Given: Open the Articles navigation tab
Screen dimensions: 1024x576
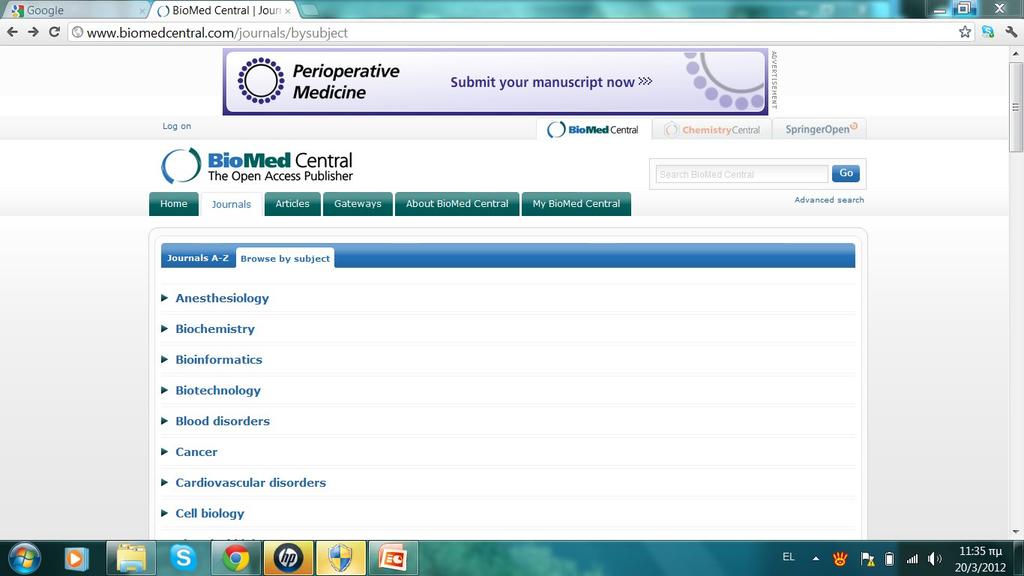Looking at the screenshot, I should [x=293, y=204].
